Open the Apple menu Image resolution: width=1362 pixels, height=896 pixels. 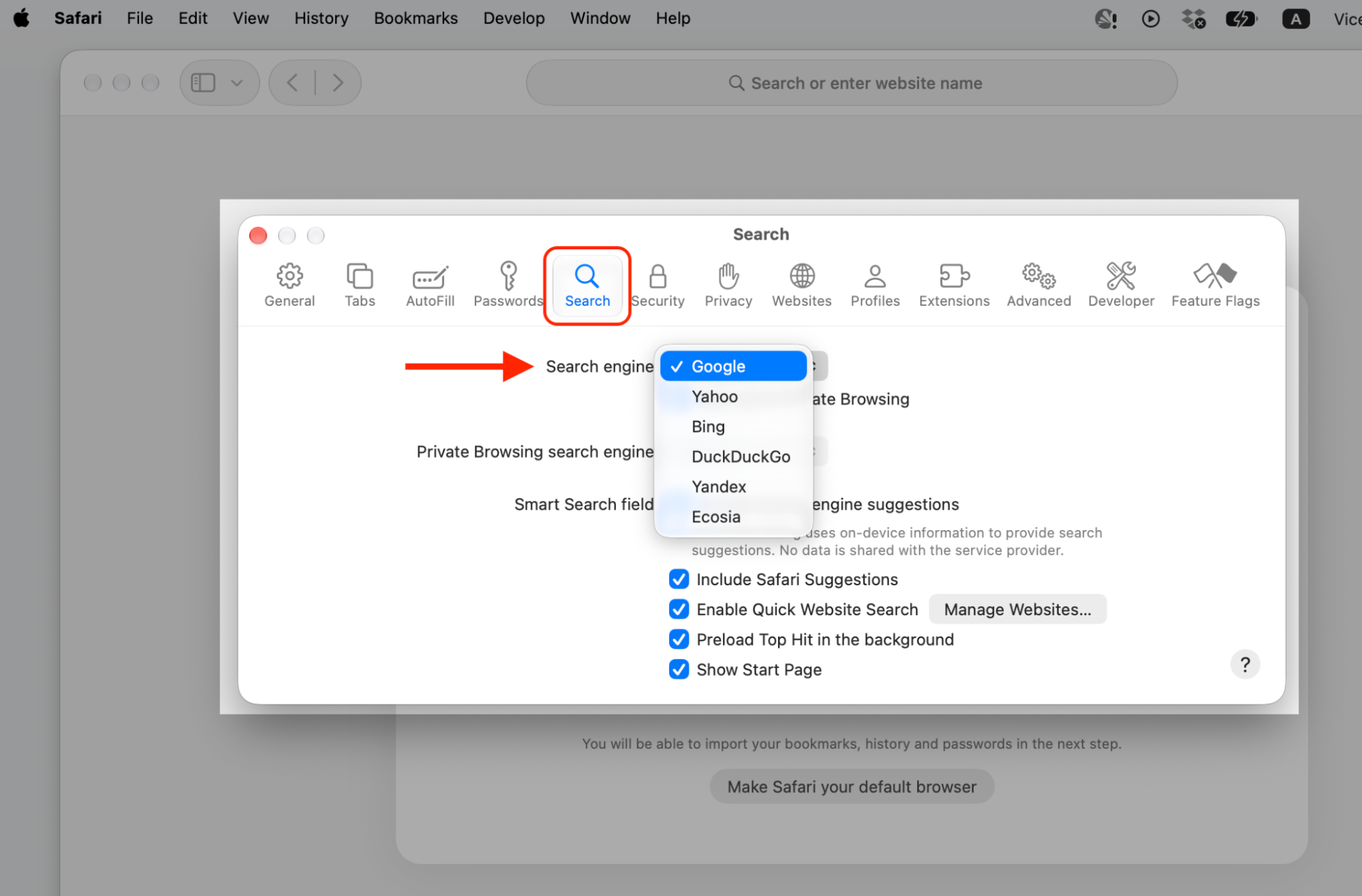(22, 18)
